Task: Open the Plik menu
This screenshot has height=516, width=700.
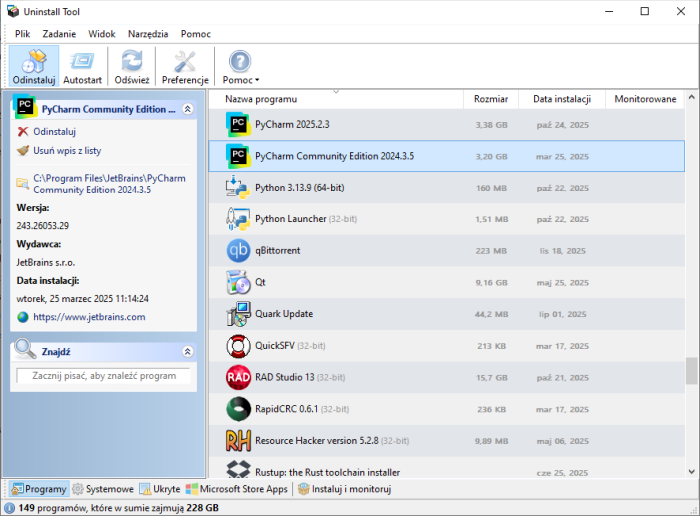Action: click(22, 34)
